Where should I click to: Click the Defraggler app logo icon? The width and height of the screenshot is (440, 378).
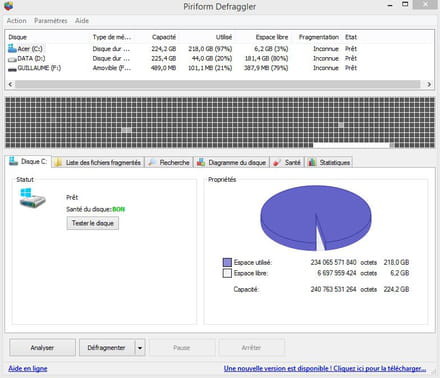[x=8, y=6]
